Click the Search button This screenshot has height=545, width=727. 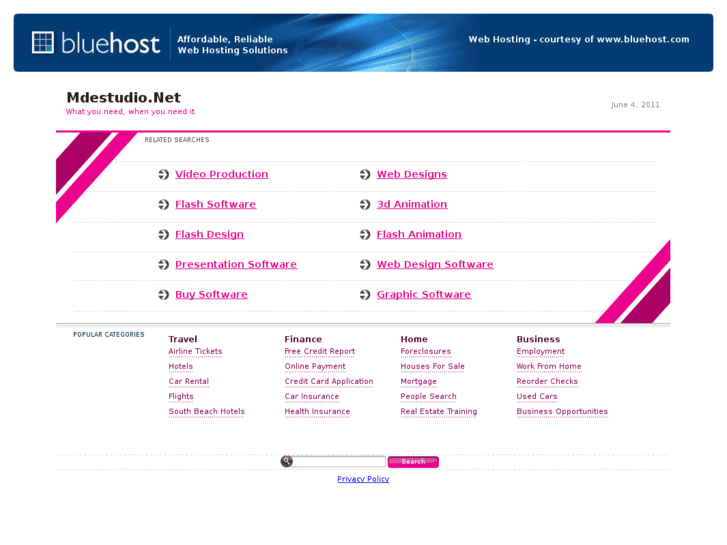(x=413, y=462)
